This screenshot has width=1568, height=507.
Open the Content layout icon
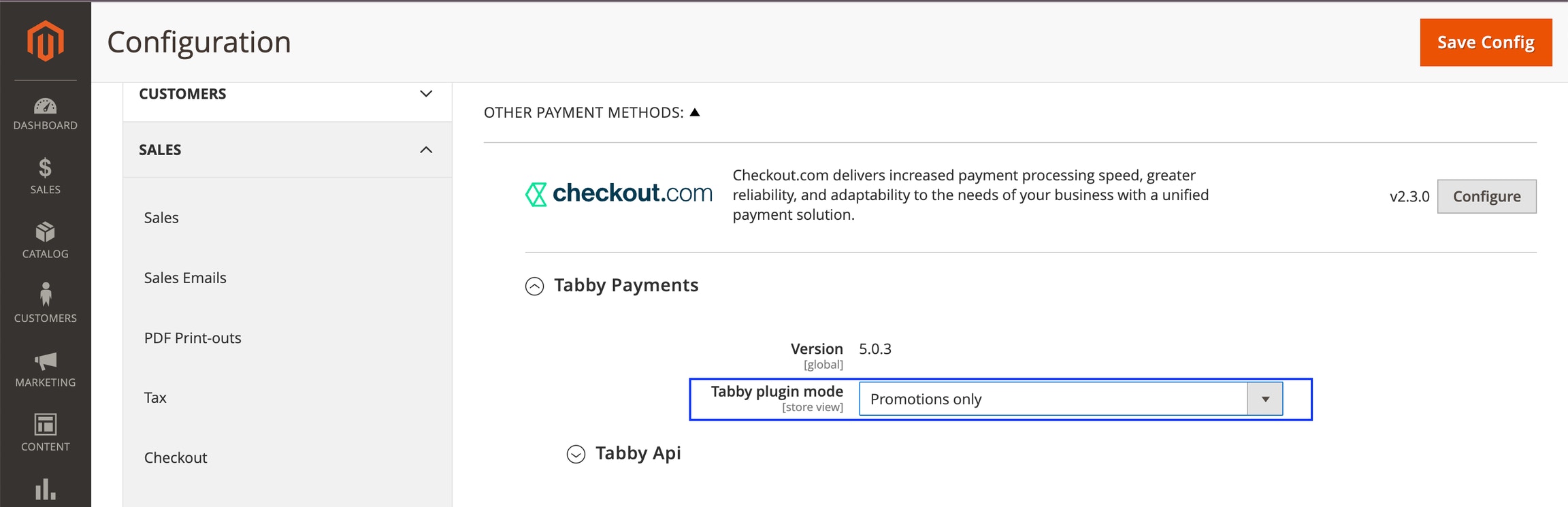click(x=45, y=425)
